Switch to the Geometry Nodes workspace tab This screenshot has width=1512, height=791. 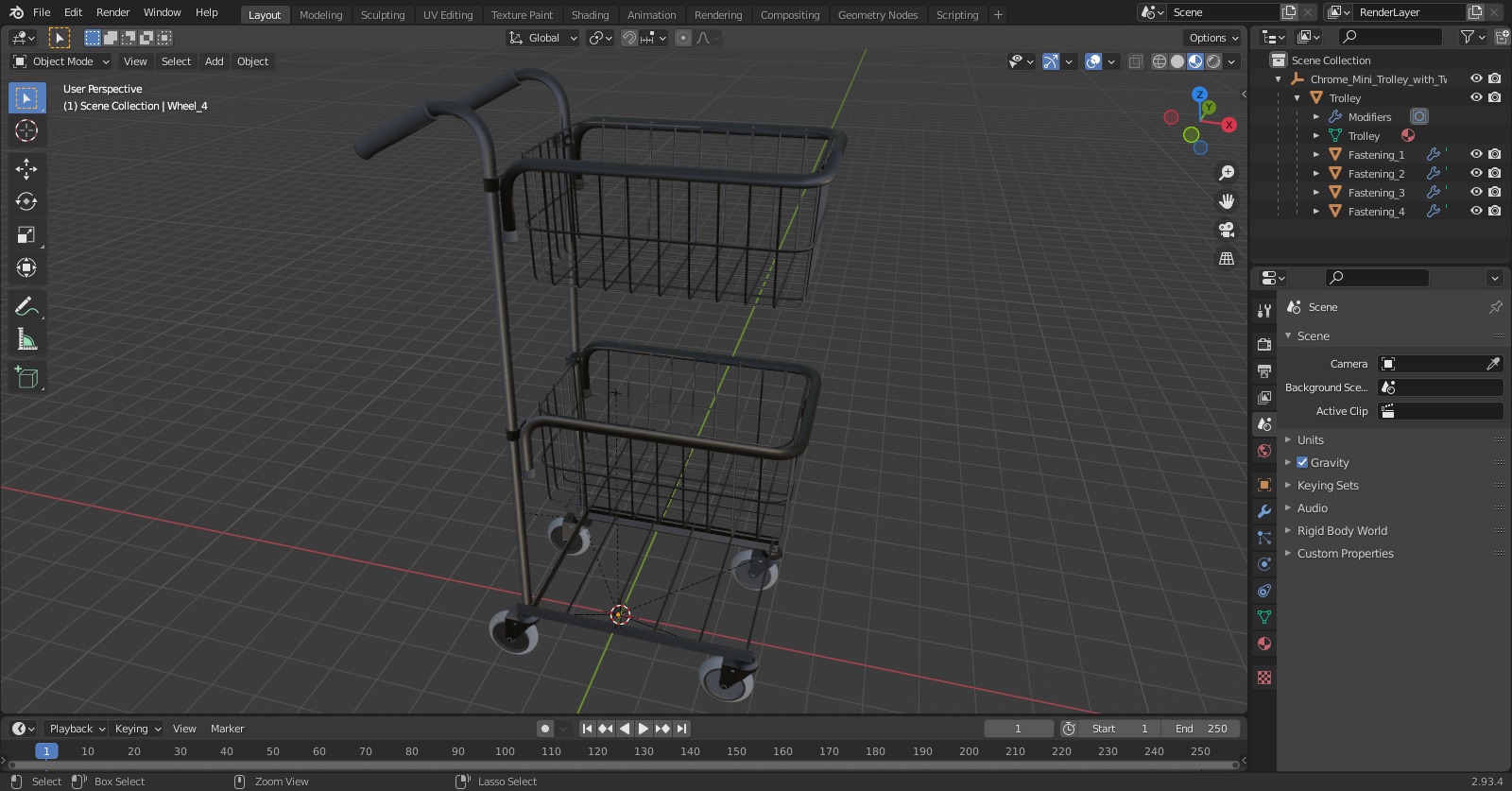click(x=878, y=15)
